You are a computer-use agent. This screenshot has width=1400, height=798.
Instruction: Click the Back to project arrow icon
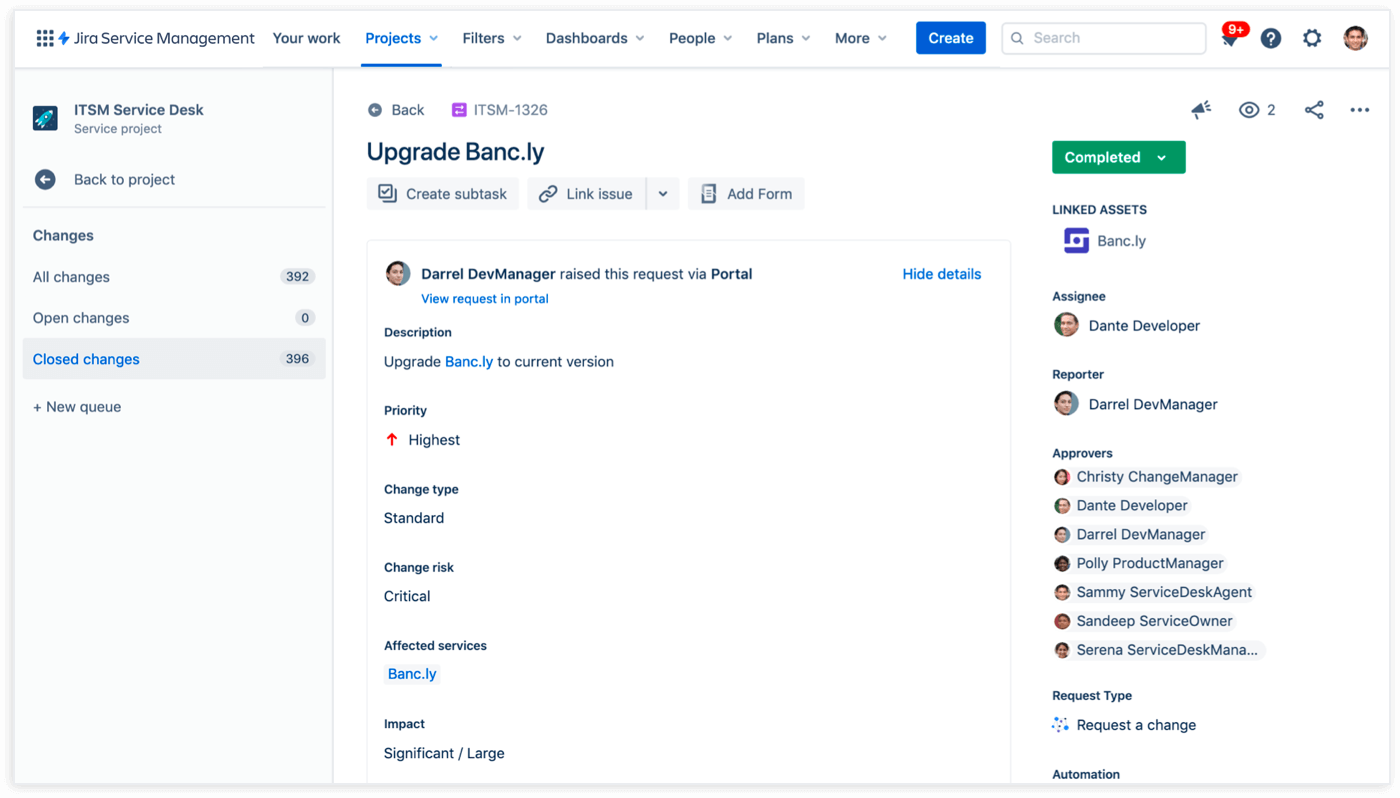tap(45, 179)
